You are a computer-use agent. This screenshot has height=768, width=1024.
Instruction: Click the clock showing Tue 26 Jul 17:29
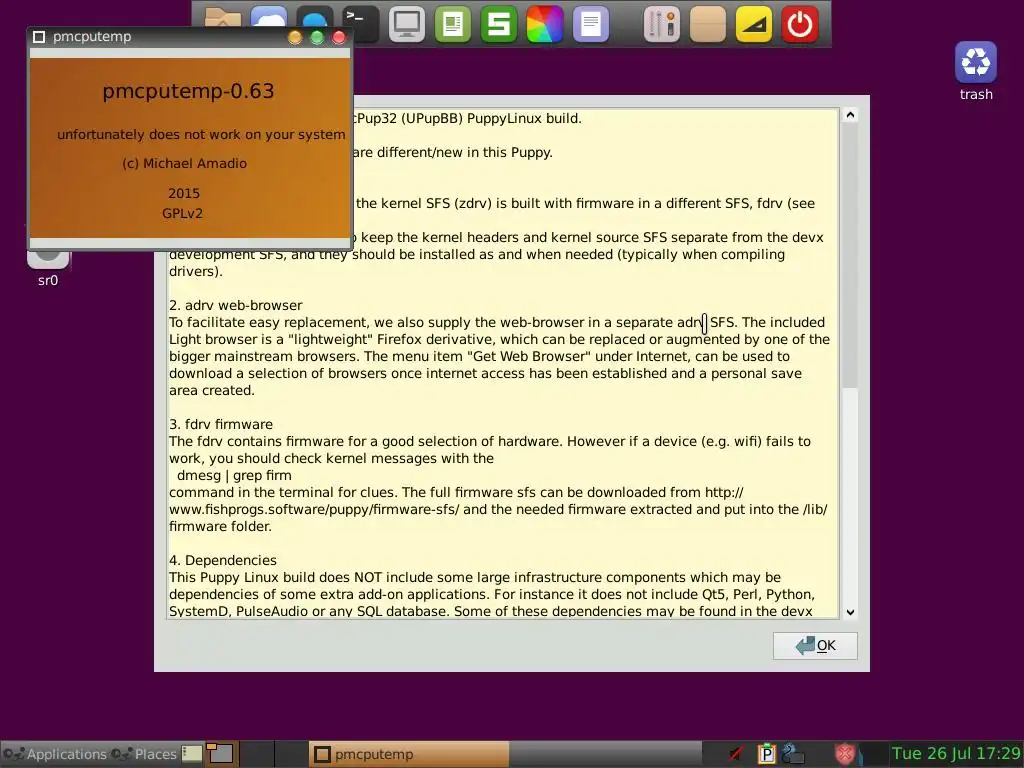point(956,754)
